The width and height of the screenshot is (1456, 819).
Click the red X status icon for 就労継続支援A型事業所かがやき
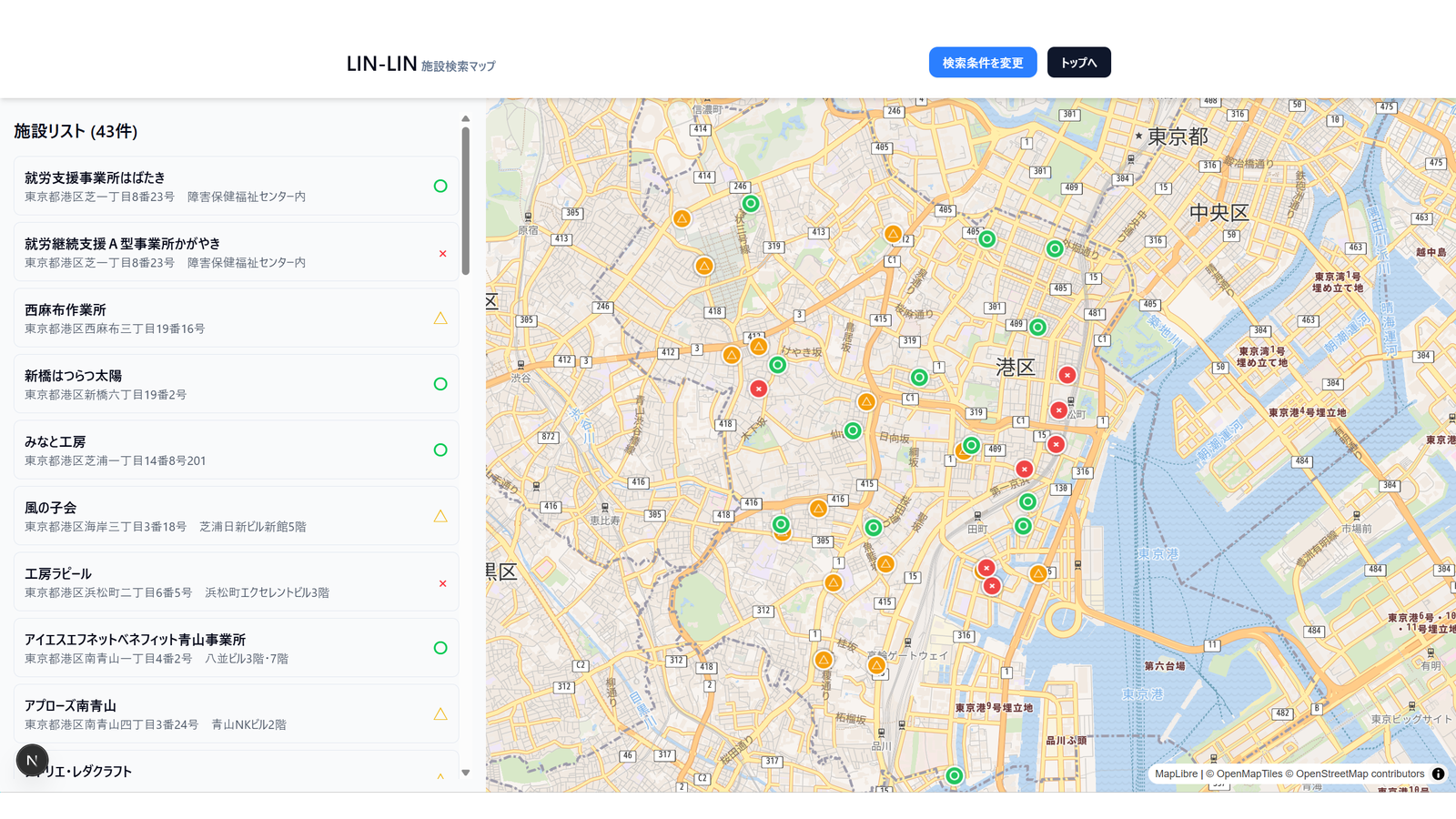click(x=443, y=254)
